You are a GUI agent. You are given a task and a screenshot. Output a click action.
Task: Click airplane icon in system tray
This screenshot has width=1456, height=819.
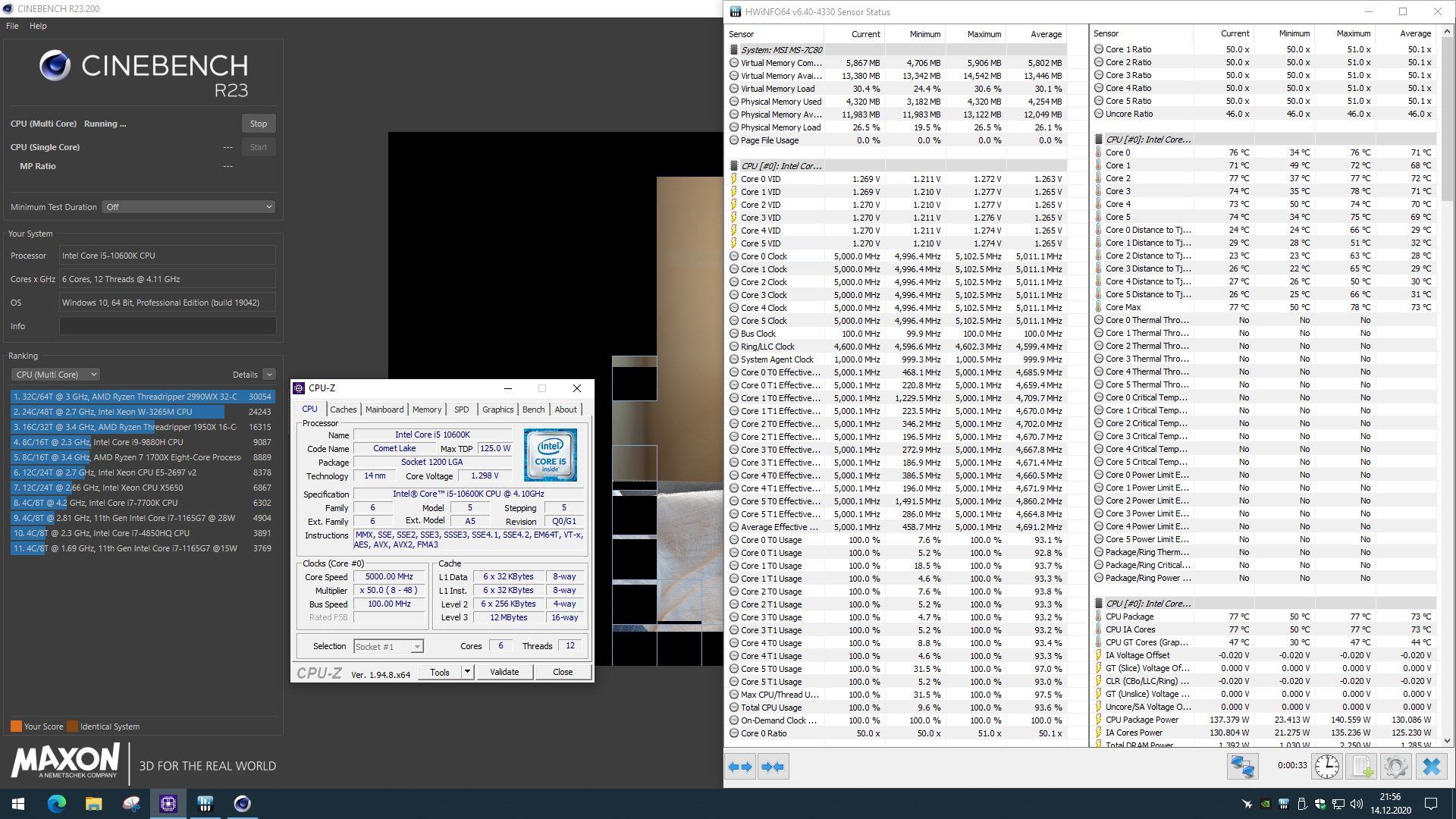tap(1247, 804)
